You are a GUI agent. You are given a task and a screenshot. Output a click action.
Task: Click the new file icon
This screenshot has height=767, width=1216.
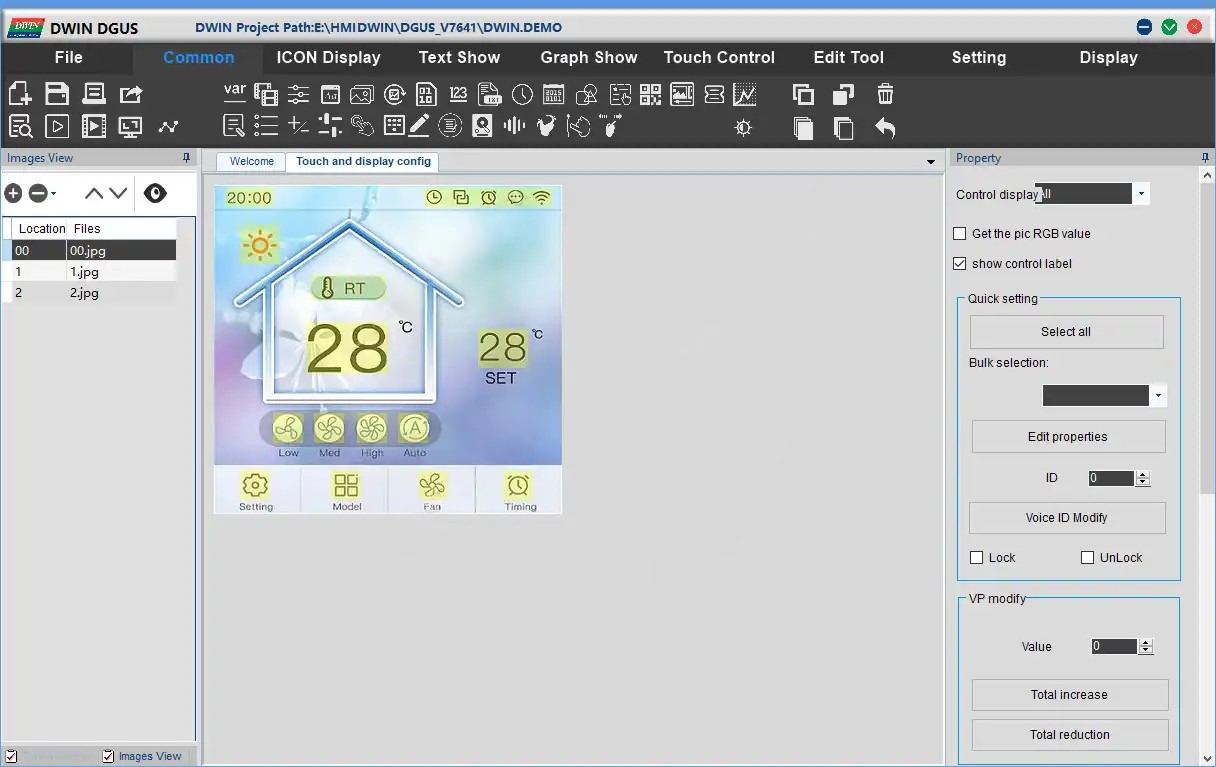20,94
